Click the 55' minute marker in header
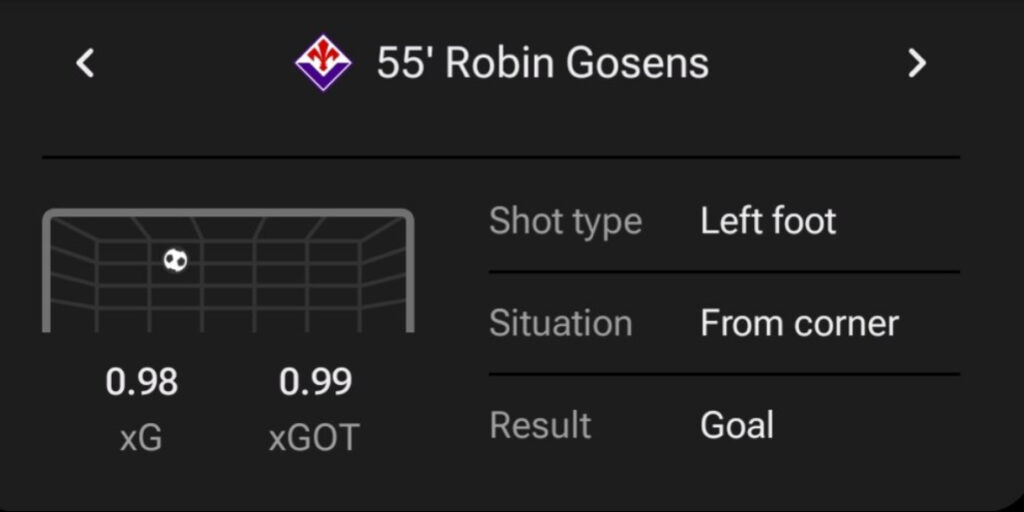1024x512 pixels. tap(405, 64)
